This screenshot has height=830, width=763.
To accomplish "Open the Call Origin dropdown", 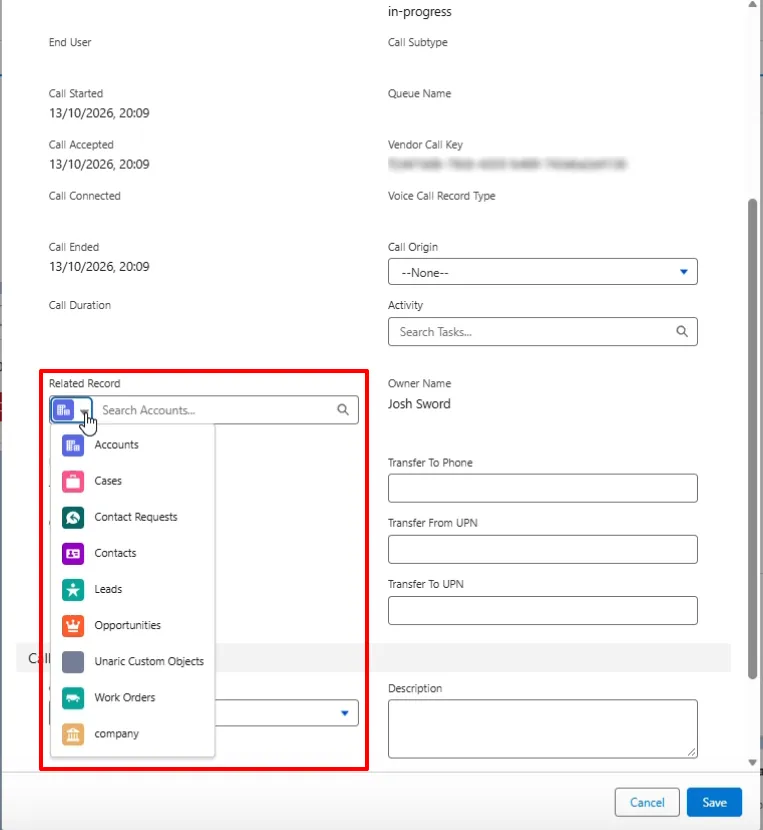I will click(542, 272).
